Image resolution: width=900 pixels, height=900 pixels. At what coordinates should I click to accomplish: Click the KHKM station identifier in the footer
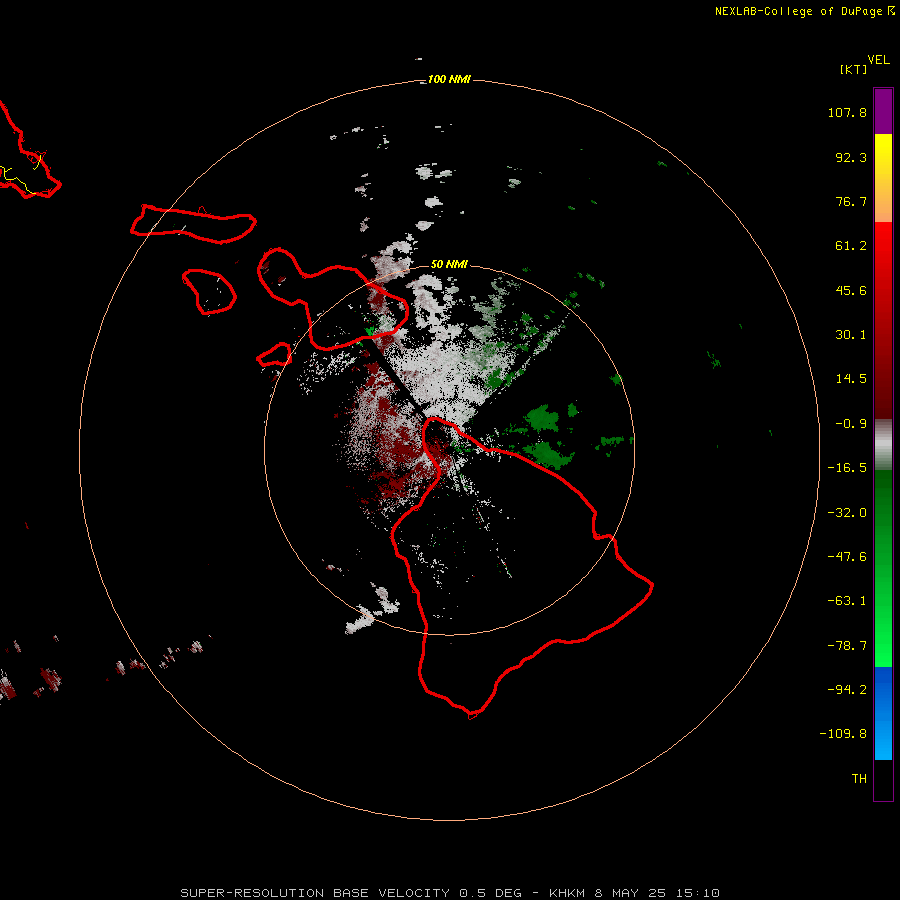[567, 893]
